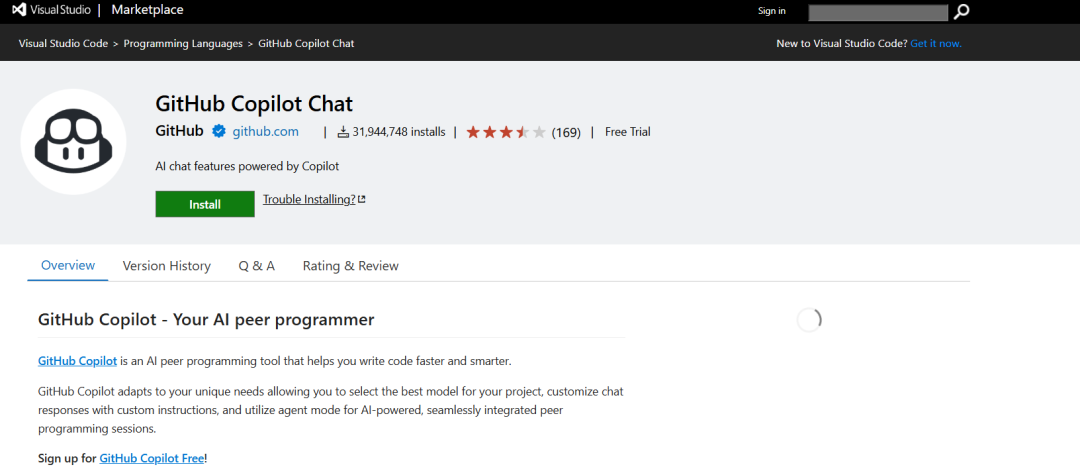Click the green Install button

[205, 204]
